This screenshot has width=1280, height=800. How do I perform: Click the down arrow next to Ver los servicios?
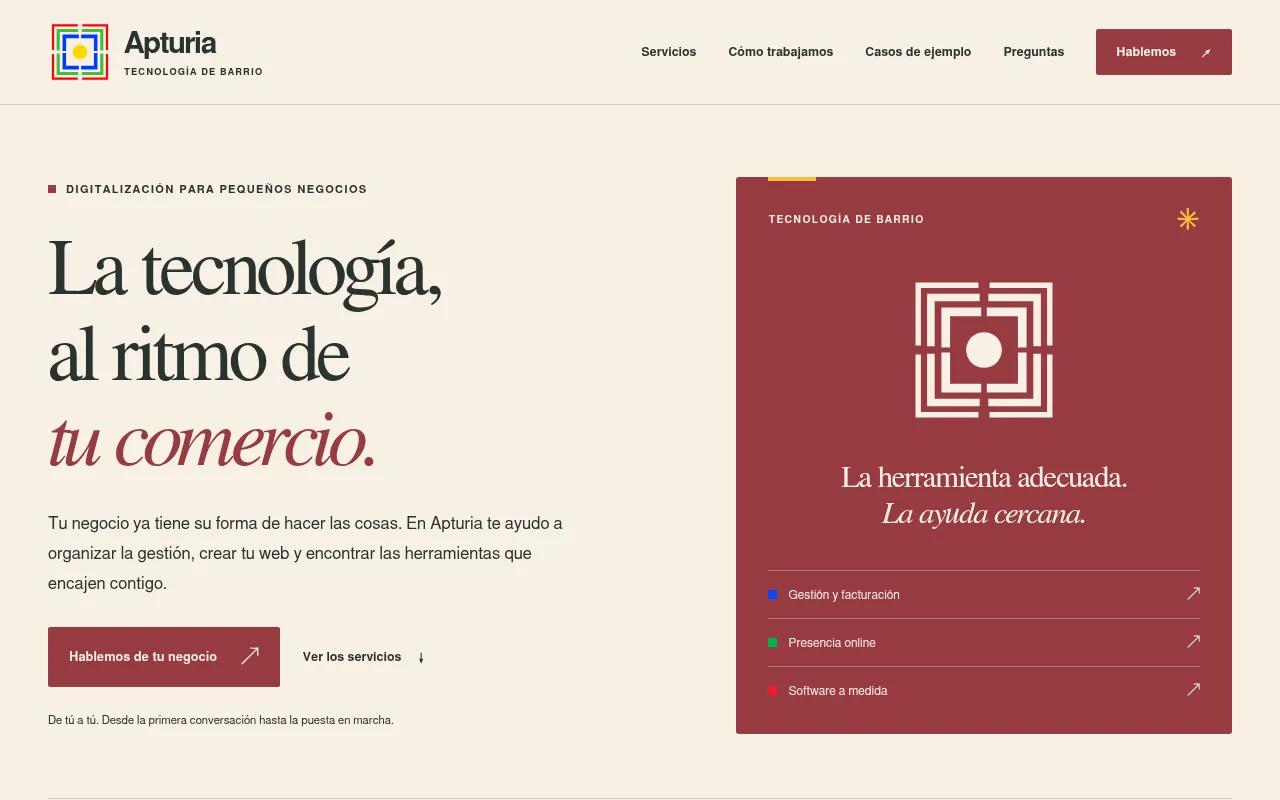pos(421,658)
